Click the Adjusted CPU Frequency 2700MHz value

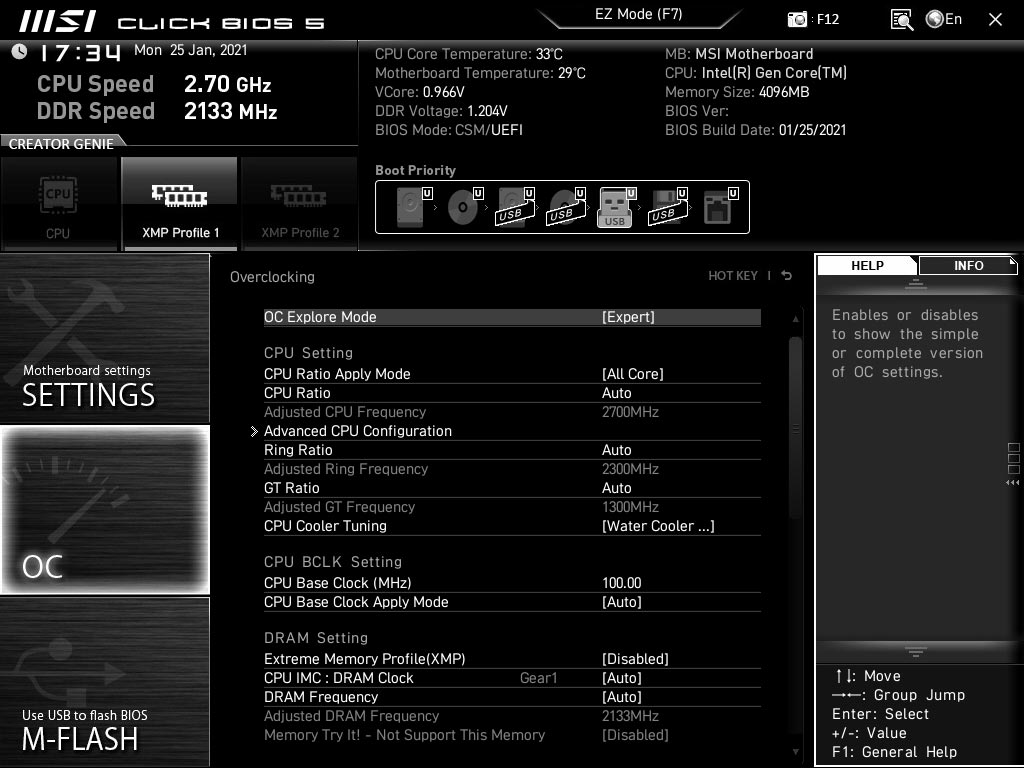coord(630,412)
